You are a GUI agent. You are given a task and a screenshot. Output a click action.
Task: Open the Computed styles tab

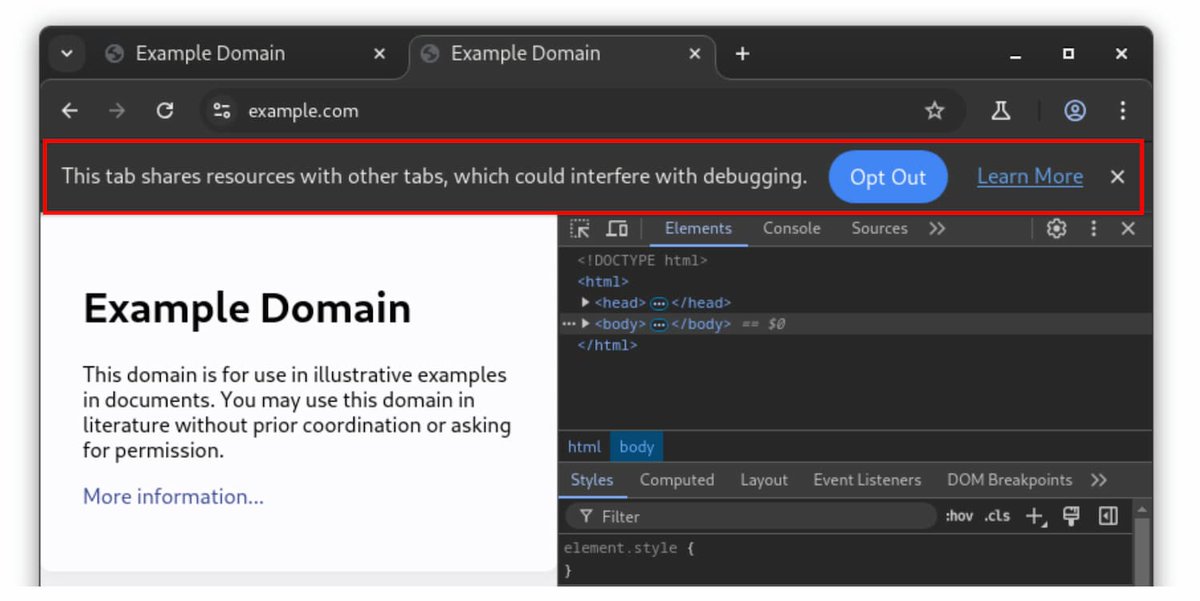point(677,480)
